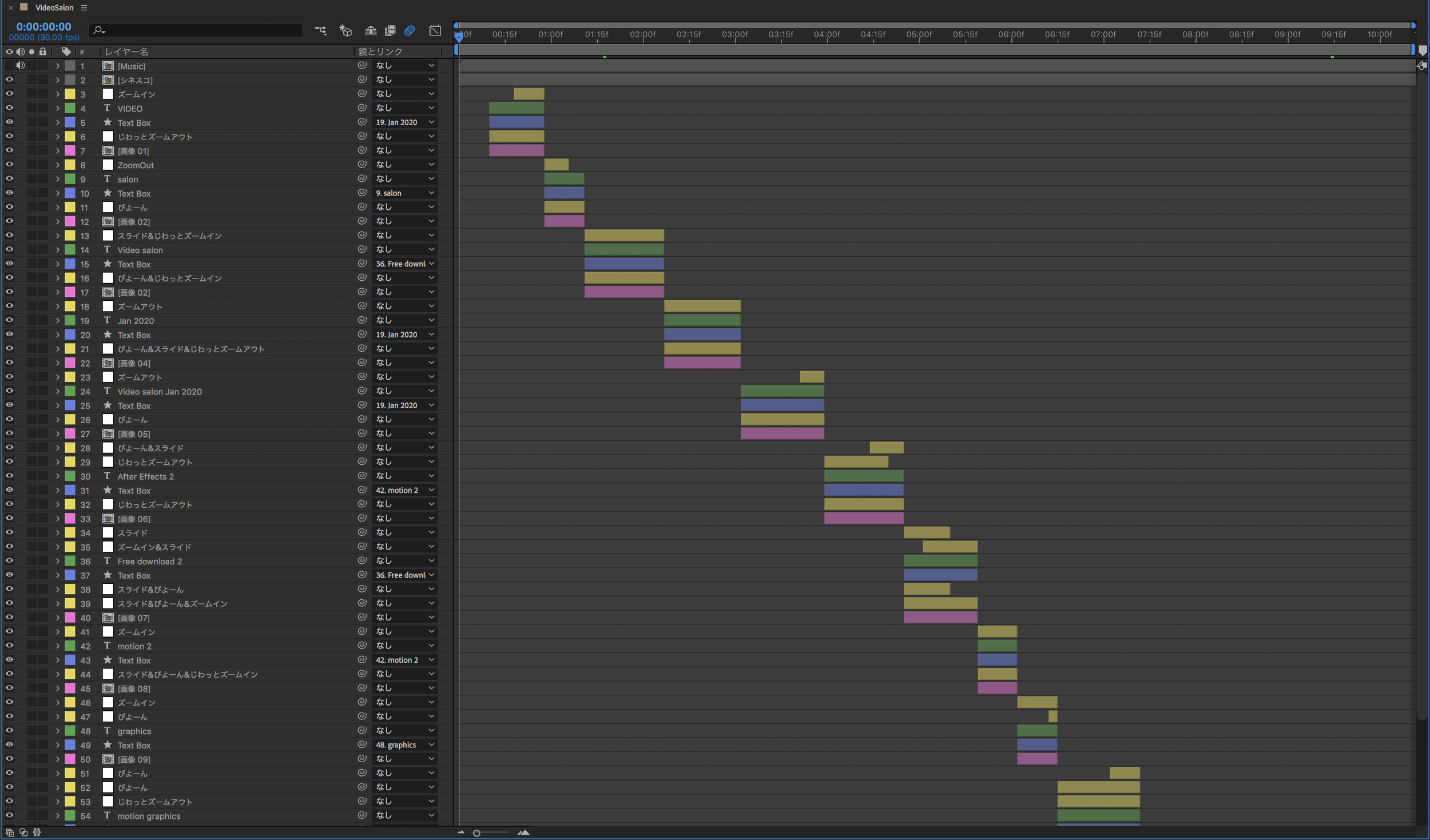Click the pick whip of VIDEO layer

(362, 108)
